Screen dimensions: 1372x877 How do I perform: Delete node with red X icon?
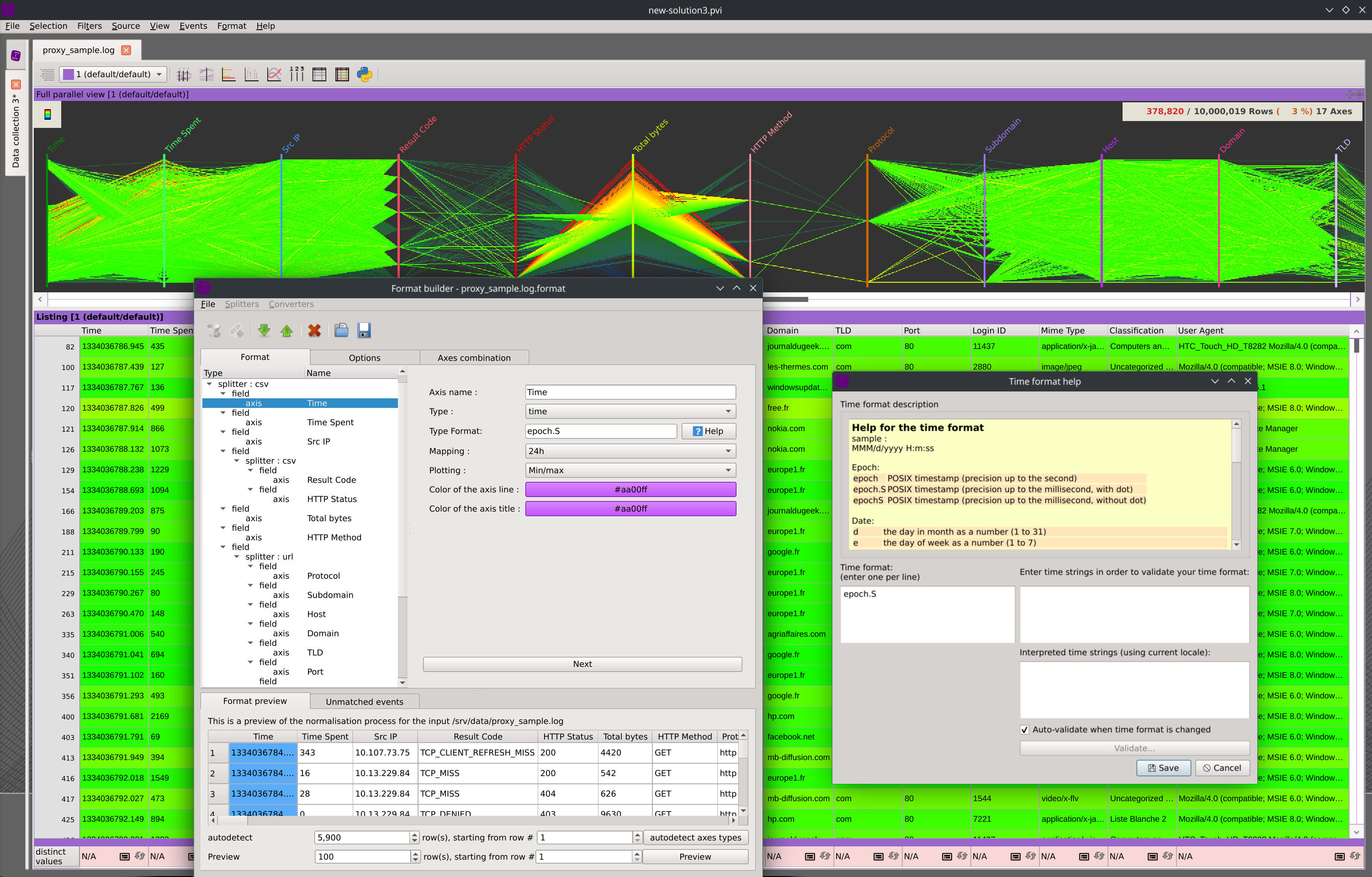point(314,330)
